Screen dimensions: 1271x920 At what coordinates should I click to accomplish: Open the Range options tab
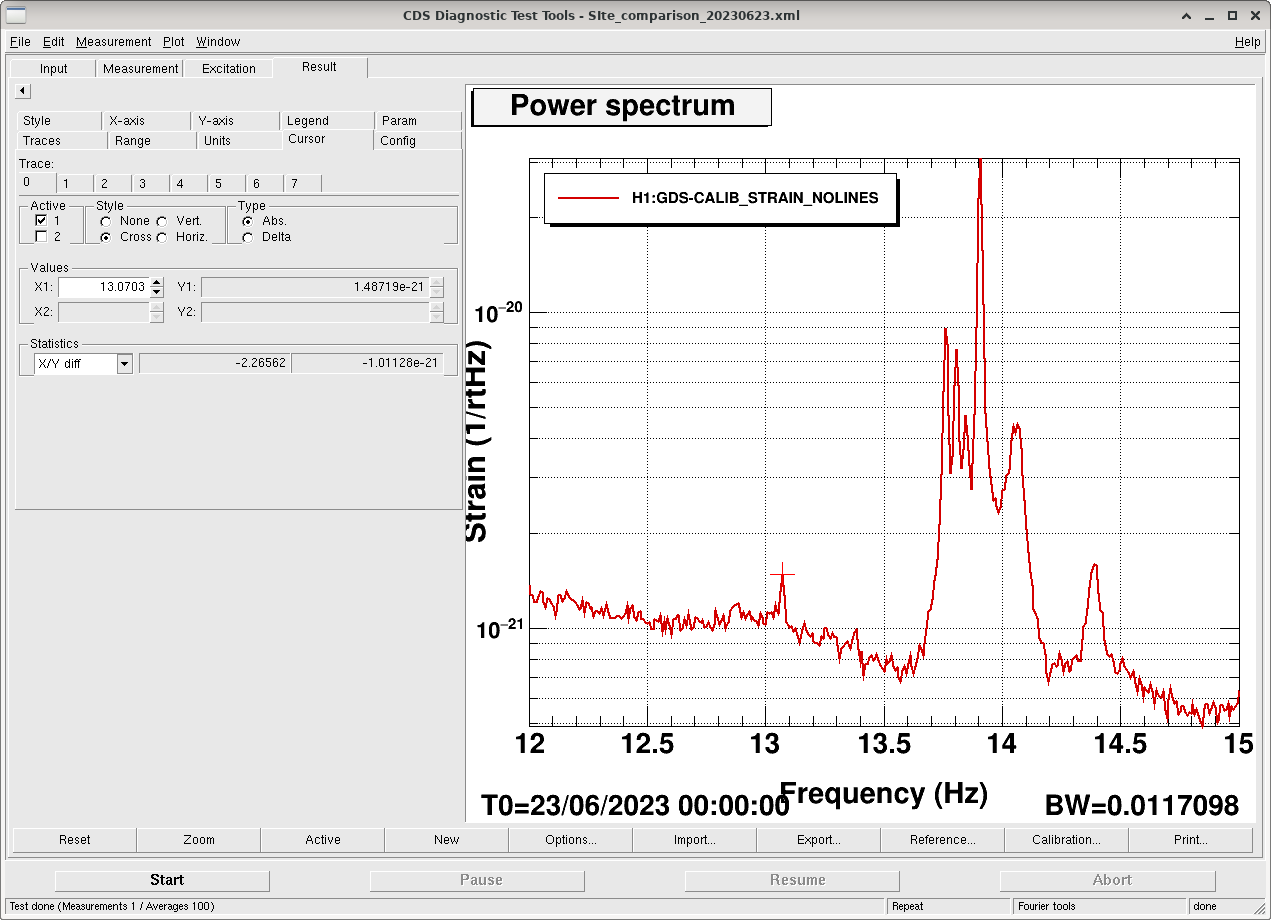tap(152, 141)
